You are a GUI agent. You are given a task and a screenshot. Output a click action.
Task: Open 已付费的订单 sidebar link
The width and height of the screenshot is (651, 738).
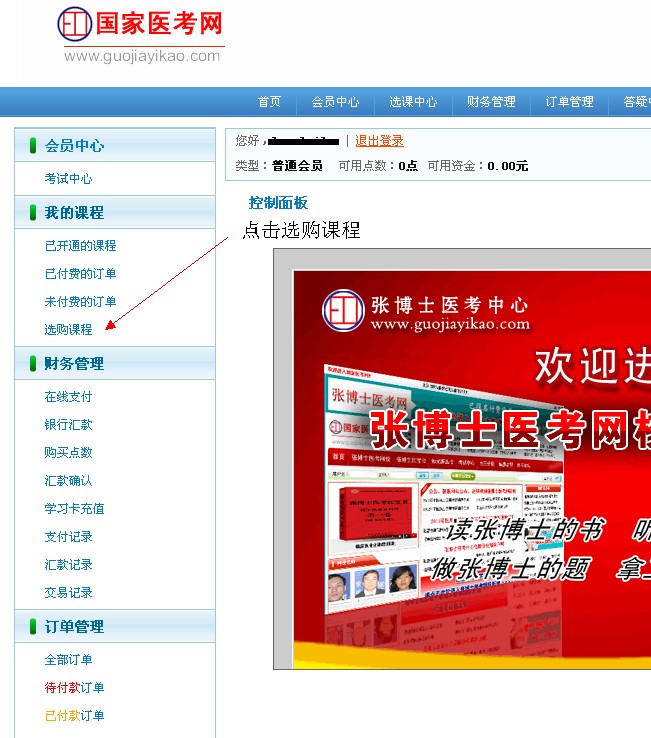[x=80, y=274]
